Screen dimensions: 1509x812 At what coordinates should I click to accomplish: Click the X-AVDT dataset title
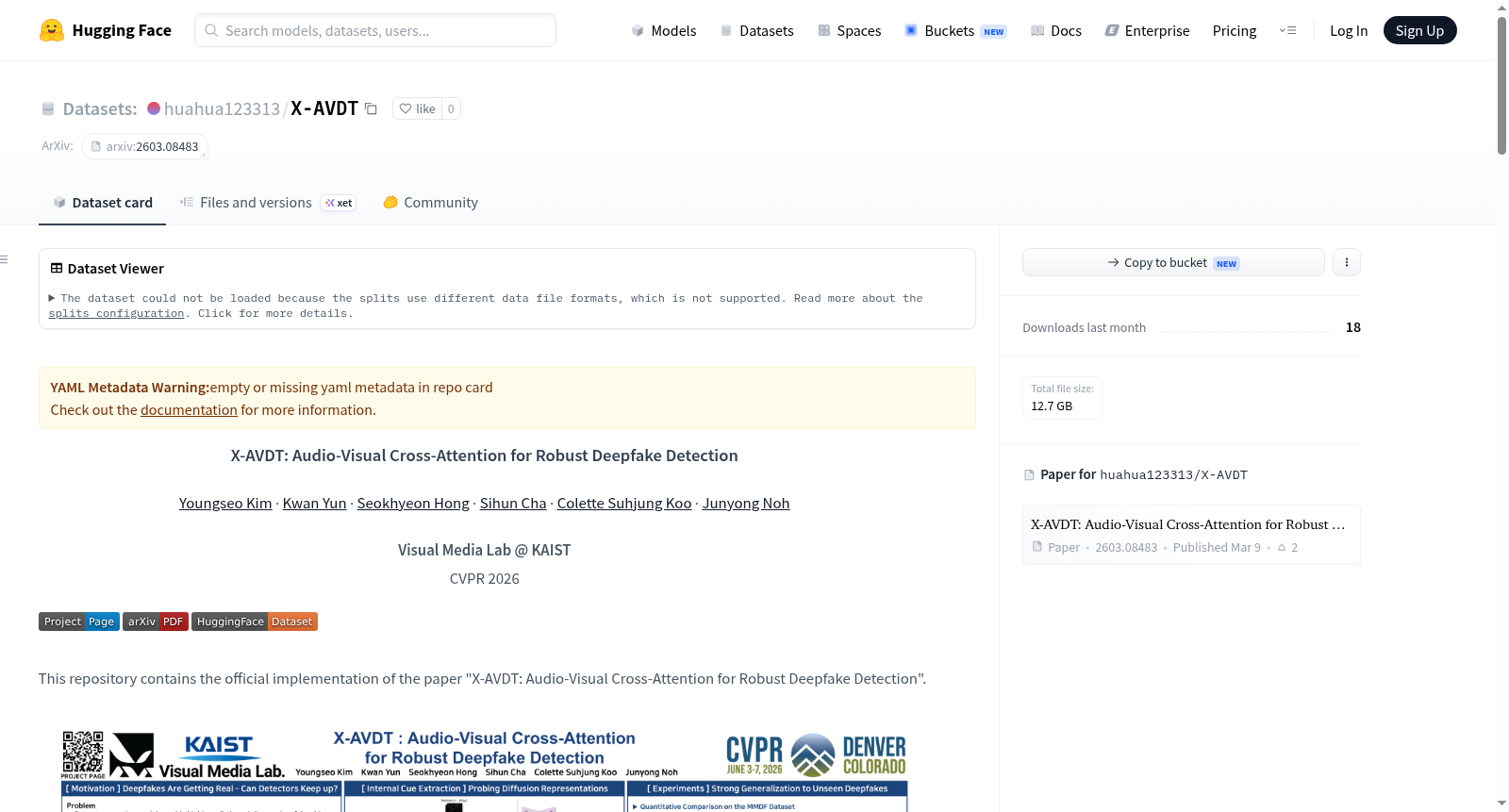324,108
